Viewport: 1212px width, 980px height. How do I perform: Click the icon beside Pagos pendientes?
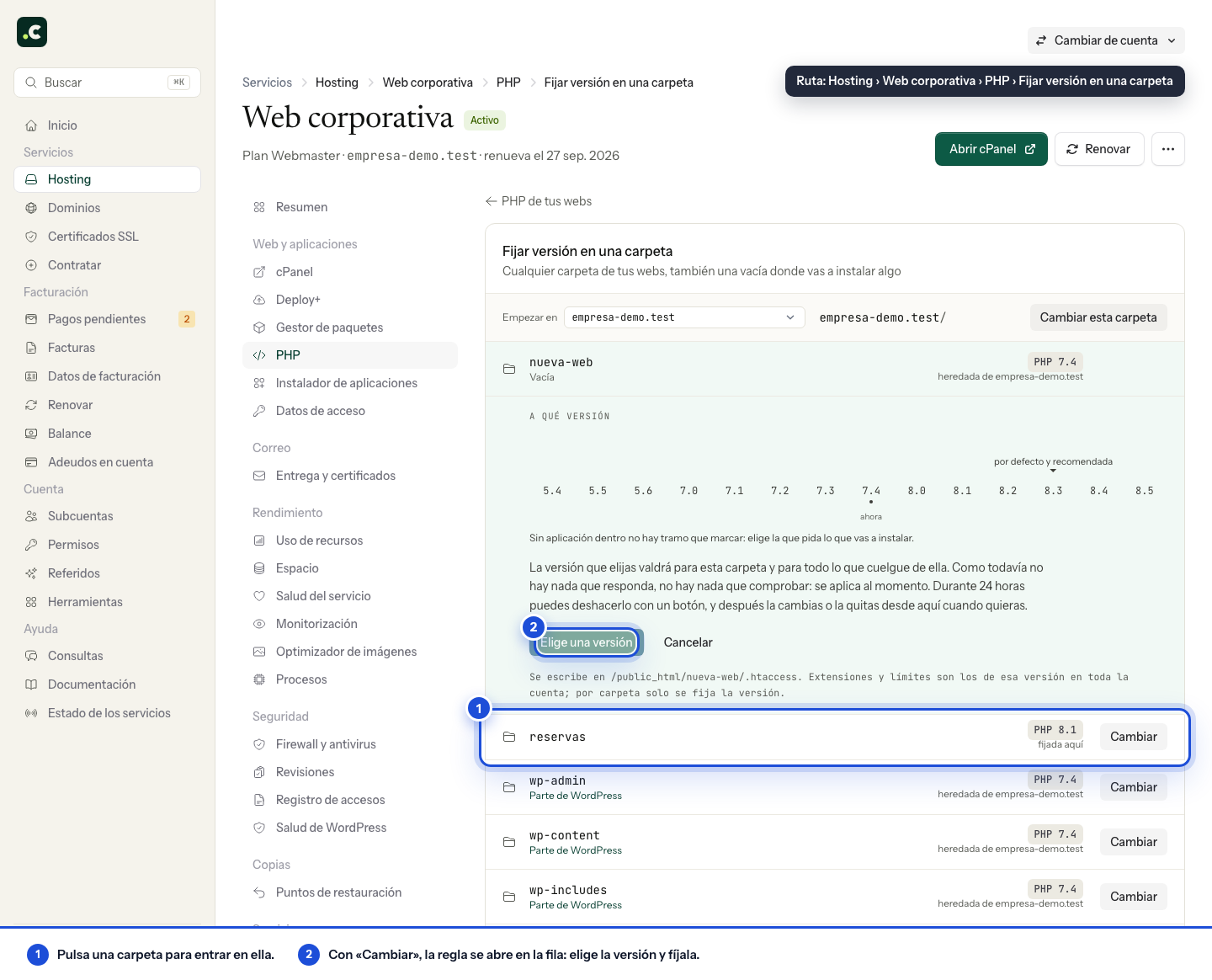click(x=31, y=319)
